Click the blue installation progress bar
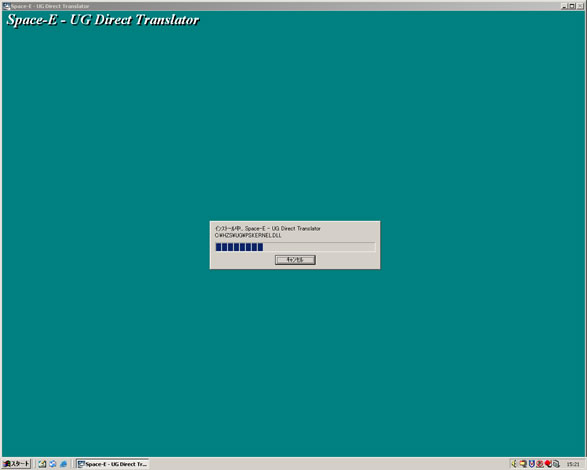 295,247
